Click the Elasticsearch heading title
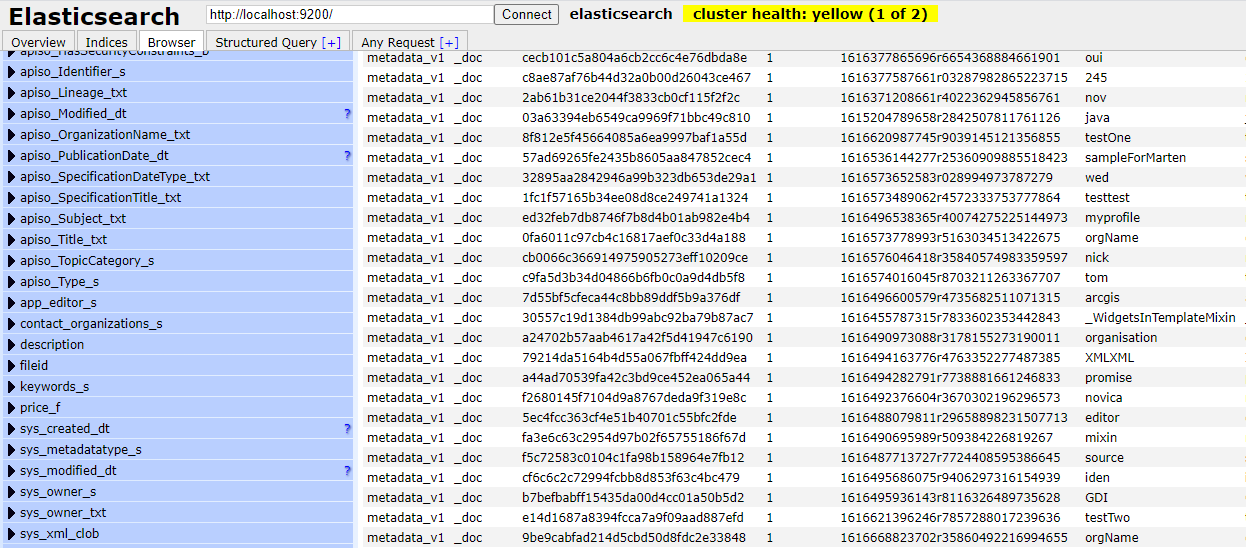Screen dimensions: 1246x548 pos(94,16)
